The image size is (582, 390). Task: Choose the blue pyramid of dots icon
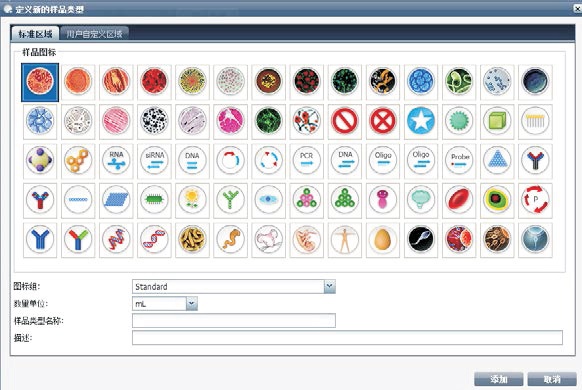pyautogui.click(x=497, y=161)
